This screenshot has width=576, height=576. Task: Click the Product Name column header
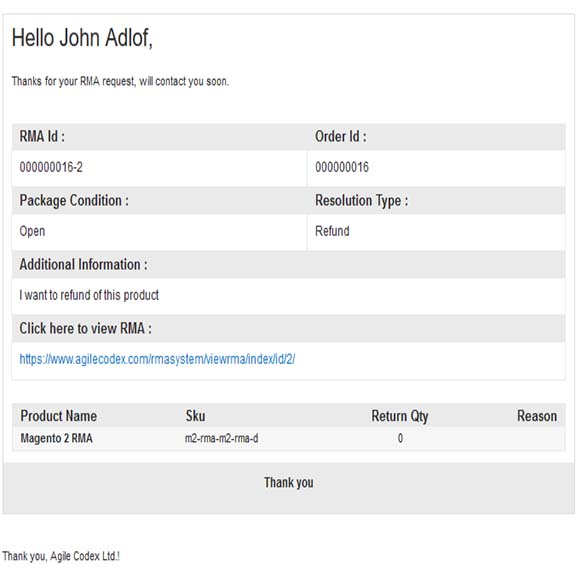click(x=58, y=416)
